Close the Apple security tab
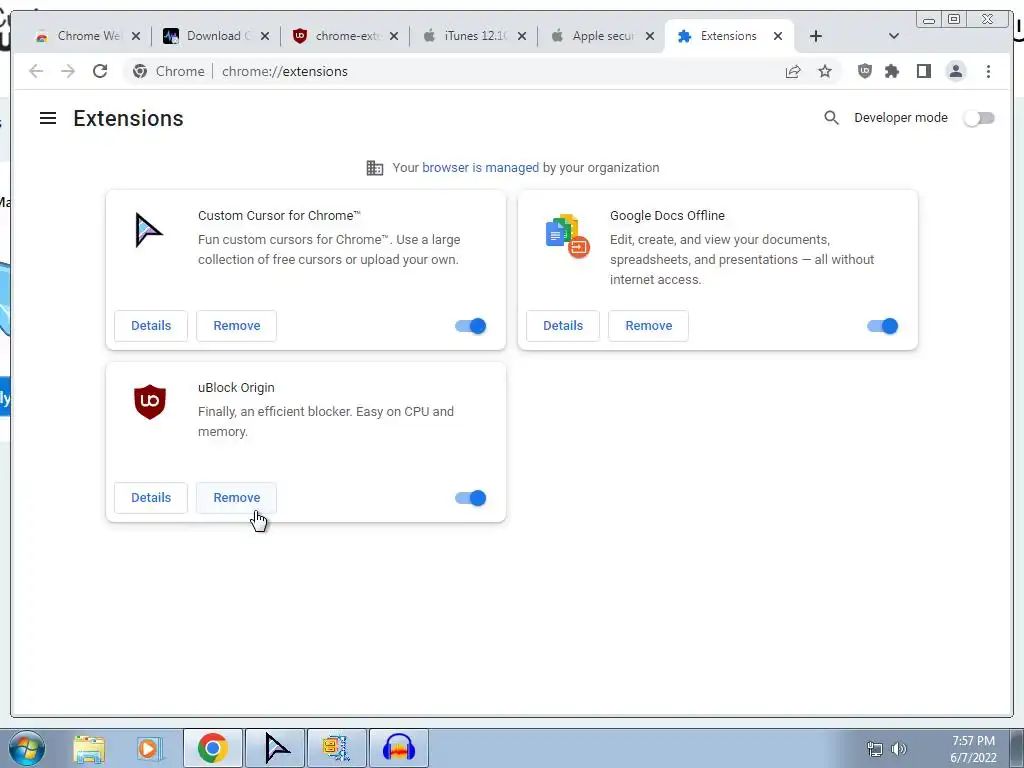The width and height of the screenshot is (1024, 768). point(650,36)
